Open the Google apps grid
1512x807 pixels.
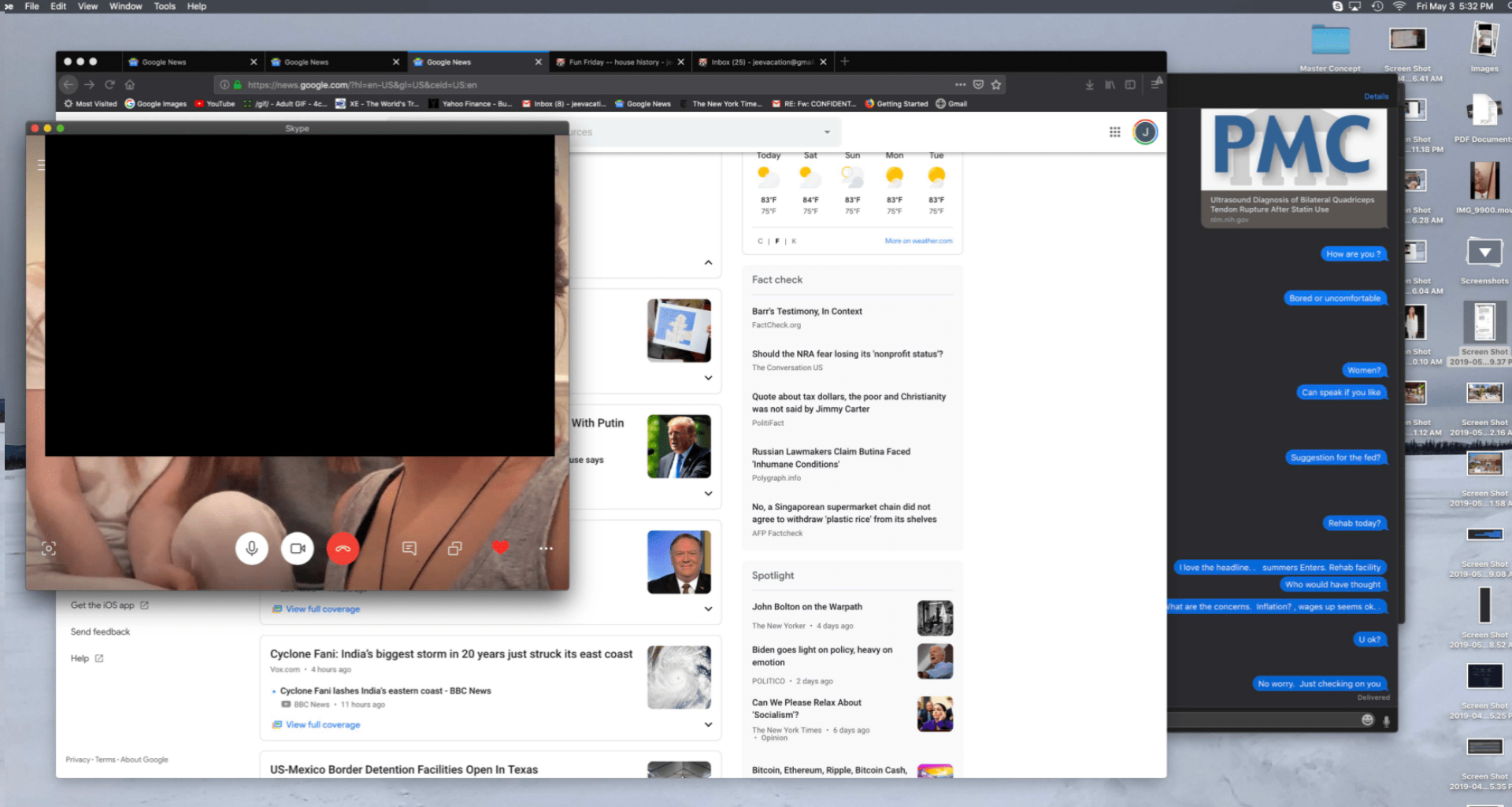point(1114,132)
